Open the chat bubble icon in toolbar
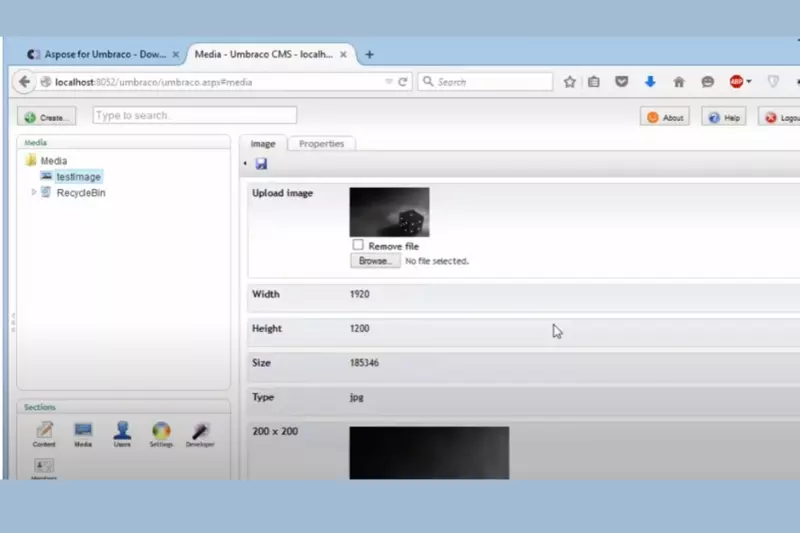The image size is (800, 533). (707, 82)
